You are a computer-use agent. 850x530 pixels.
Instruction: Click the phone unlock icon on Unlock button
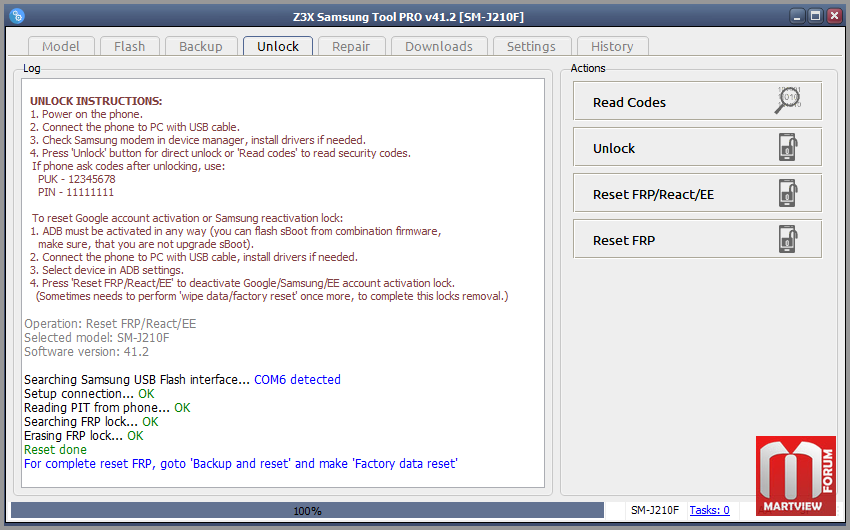point(788,147)
